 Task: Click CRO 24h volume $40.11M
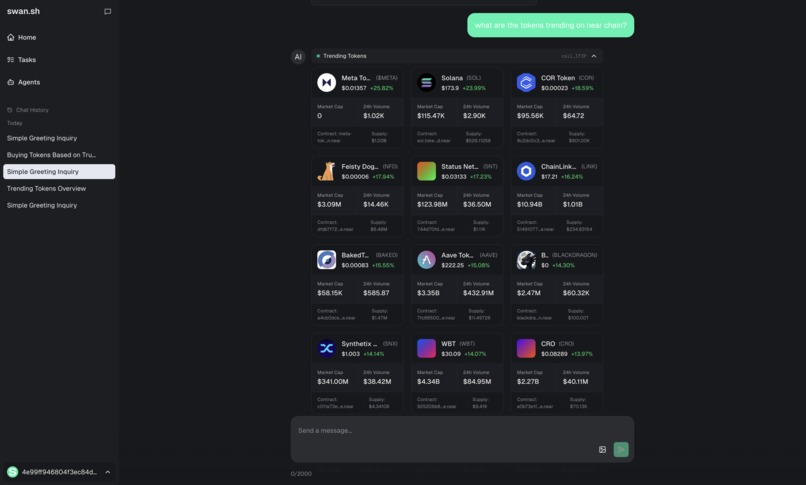tap(575, 382)
